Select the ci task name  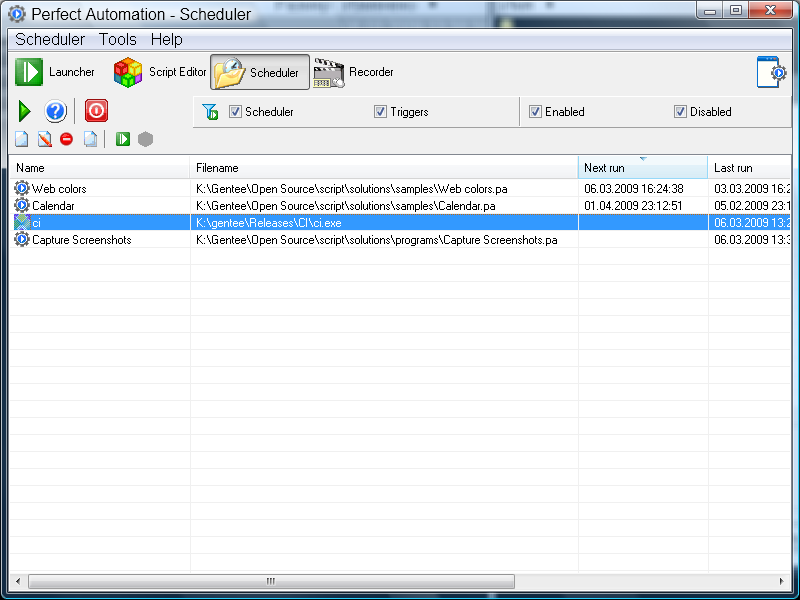click(x=36, y=223)
